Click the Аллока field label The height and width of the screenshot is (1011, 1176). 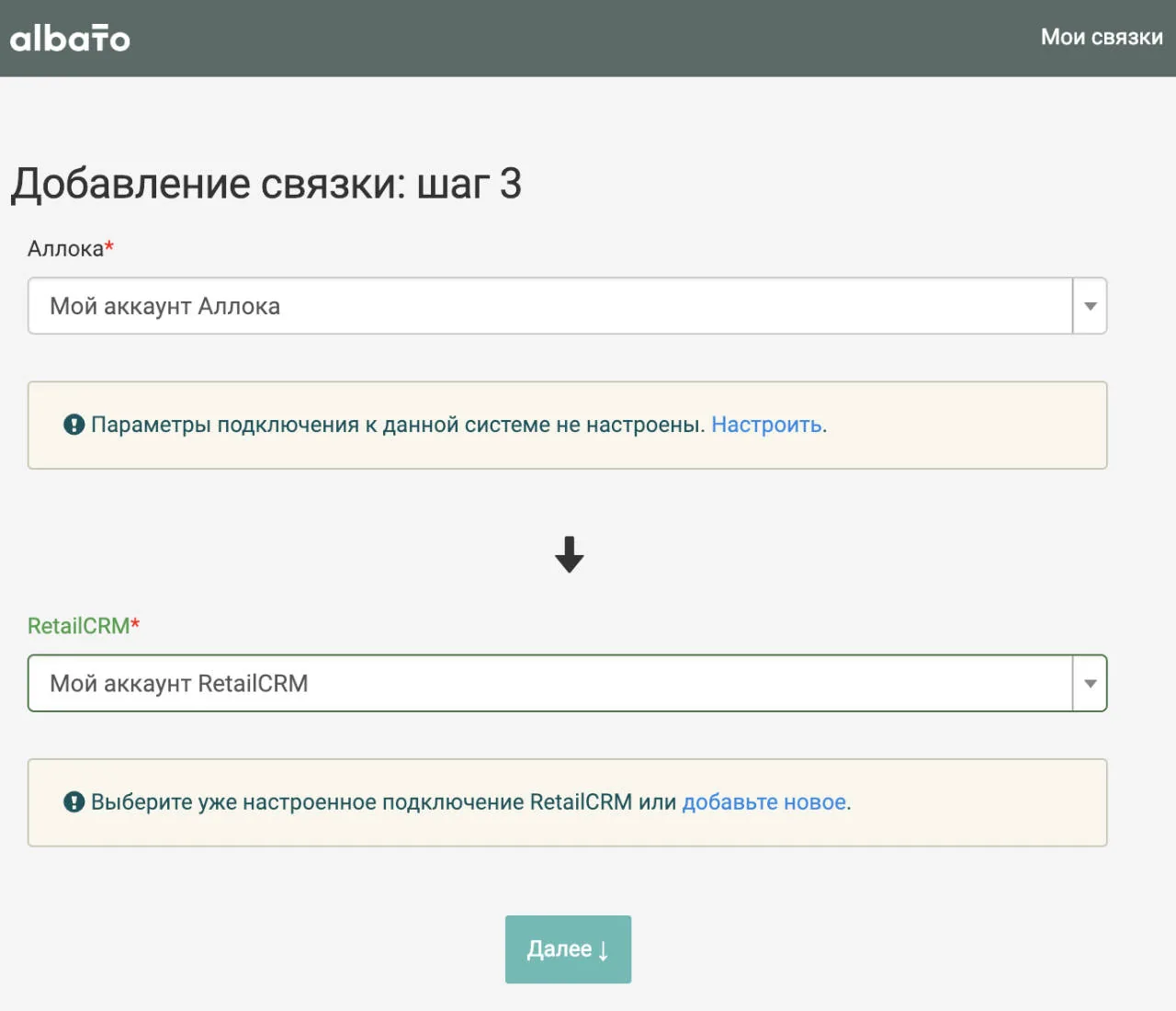pyautogui.click(x=71, y=248)
